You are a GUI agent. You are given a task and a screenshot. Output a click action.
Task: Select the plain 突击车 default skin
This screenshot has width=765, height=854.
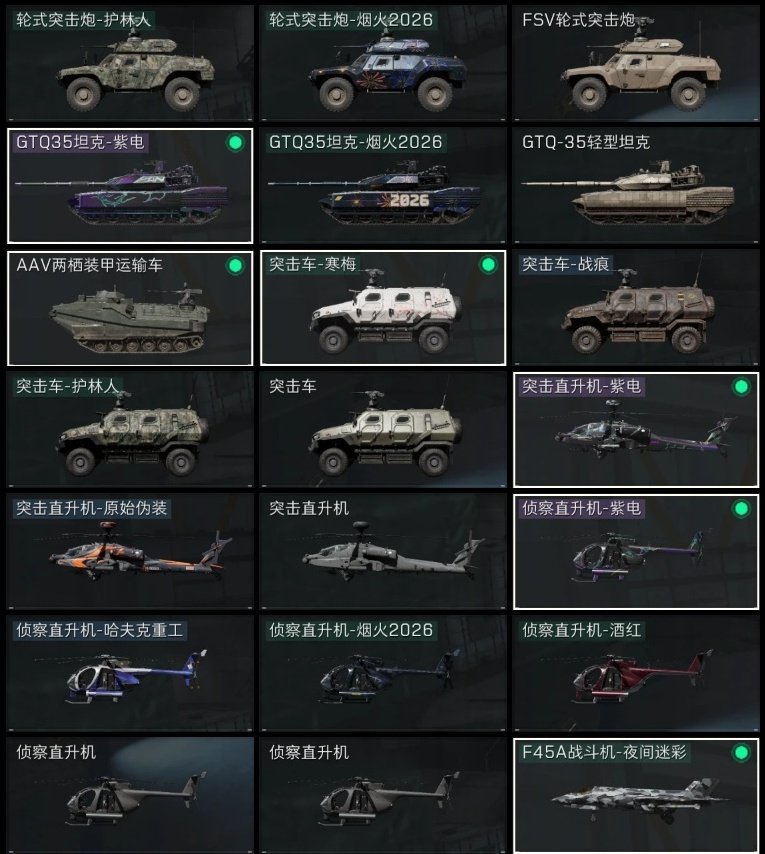[x=383, y=430]
